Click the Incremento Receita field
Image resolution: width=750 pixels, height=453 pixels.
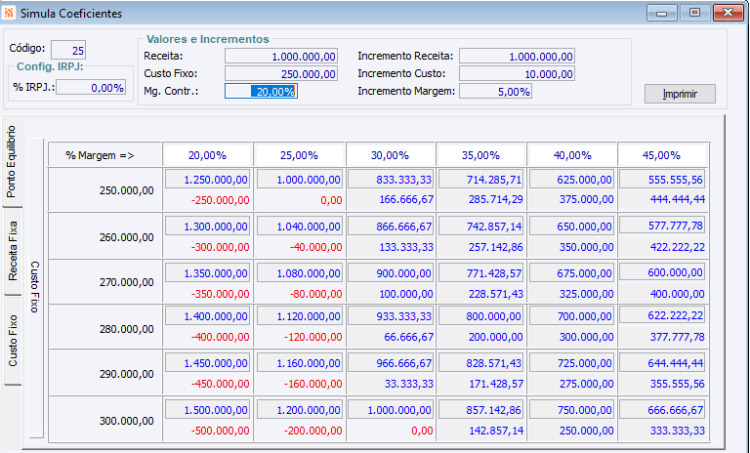click(x=517, y=56)
